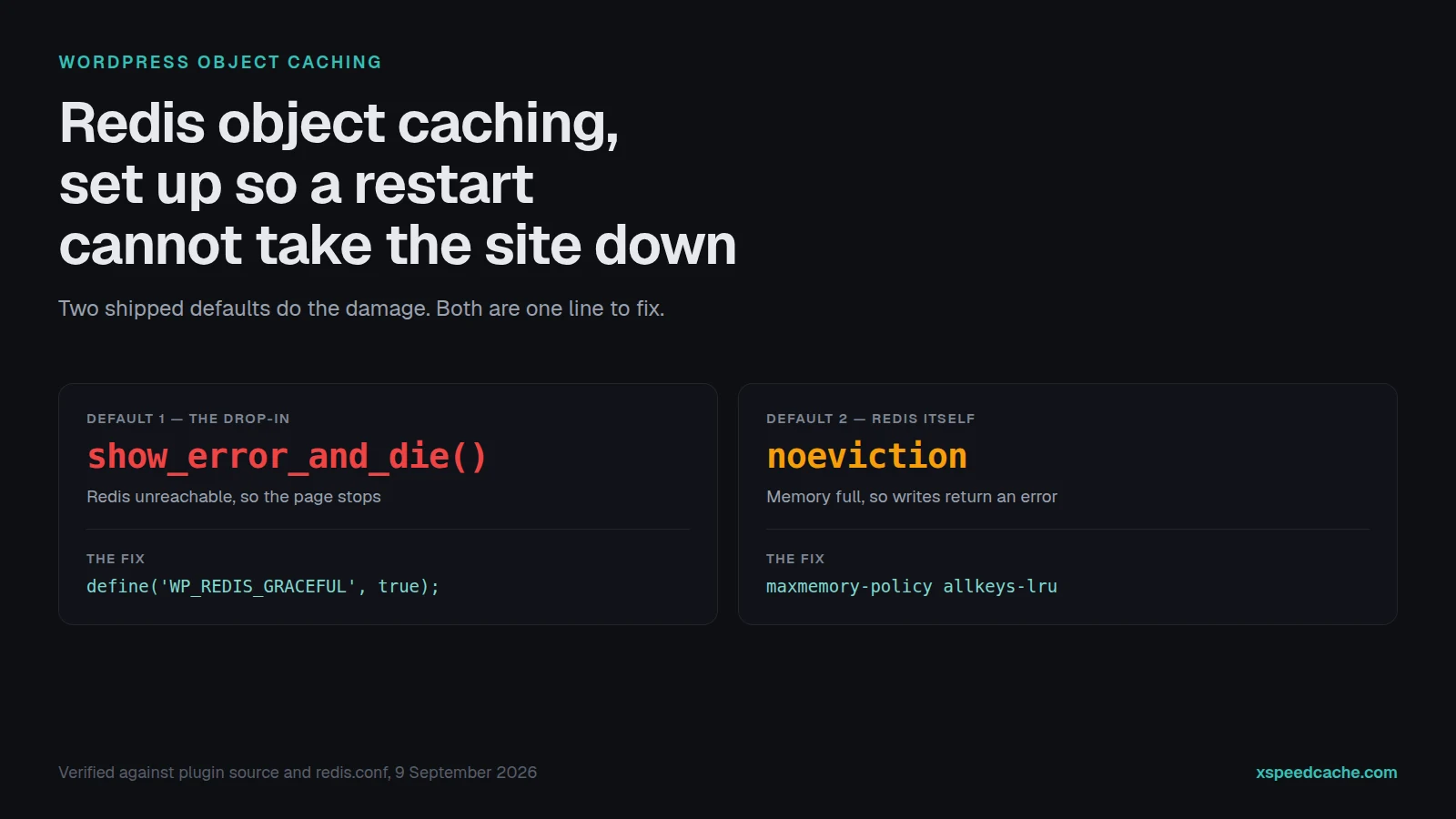
Task: Click 'Memory full, so writes return an error'
Action: point(912,497)
